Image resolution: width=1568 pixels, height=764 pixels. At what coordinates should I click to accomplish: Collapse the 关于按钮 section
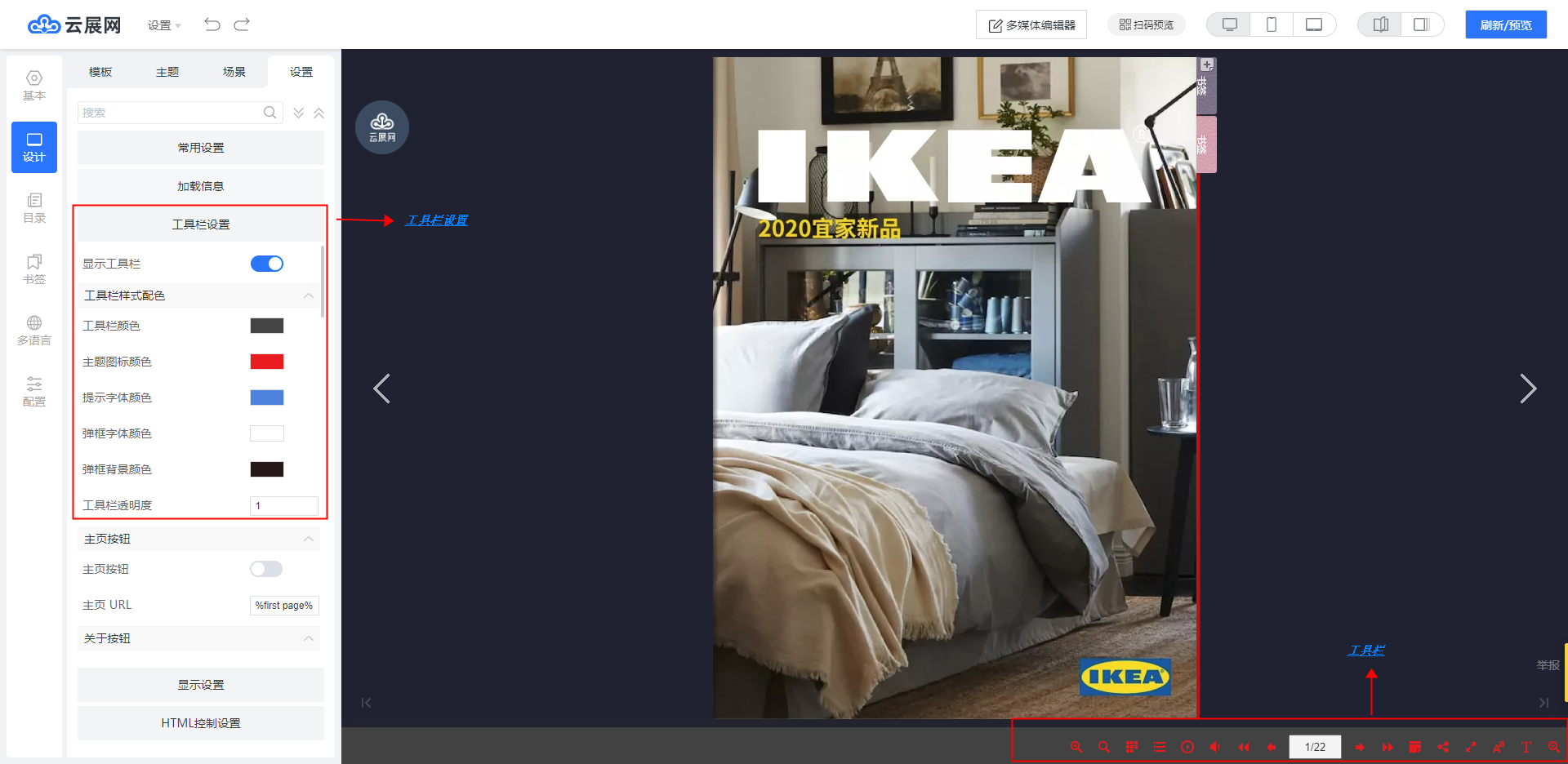click(x=309, y=638)
